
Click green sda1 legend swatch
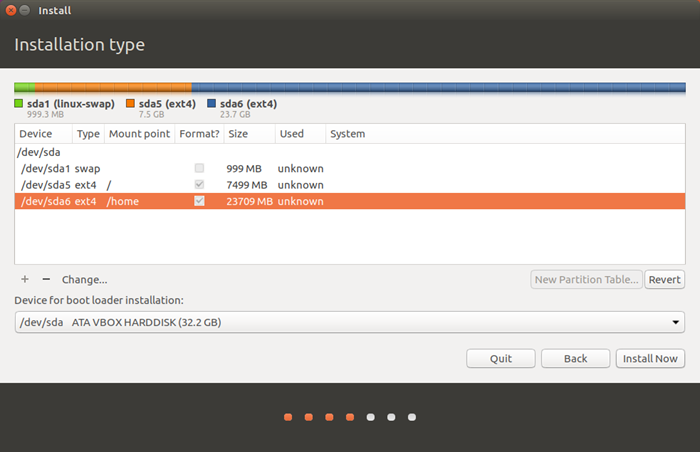[18, 104]
